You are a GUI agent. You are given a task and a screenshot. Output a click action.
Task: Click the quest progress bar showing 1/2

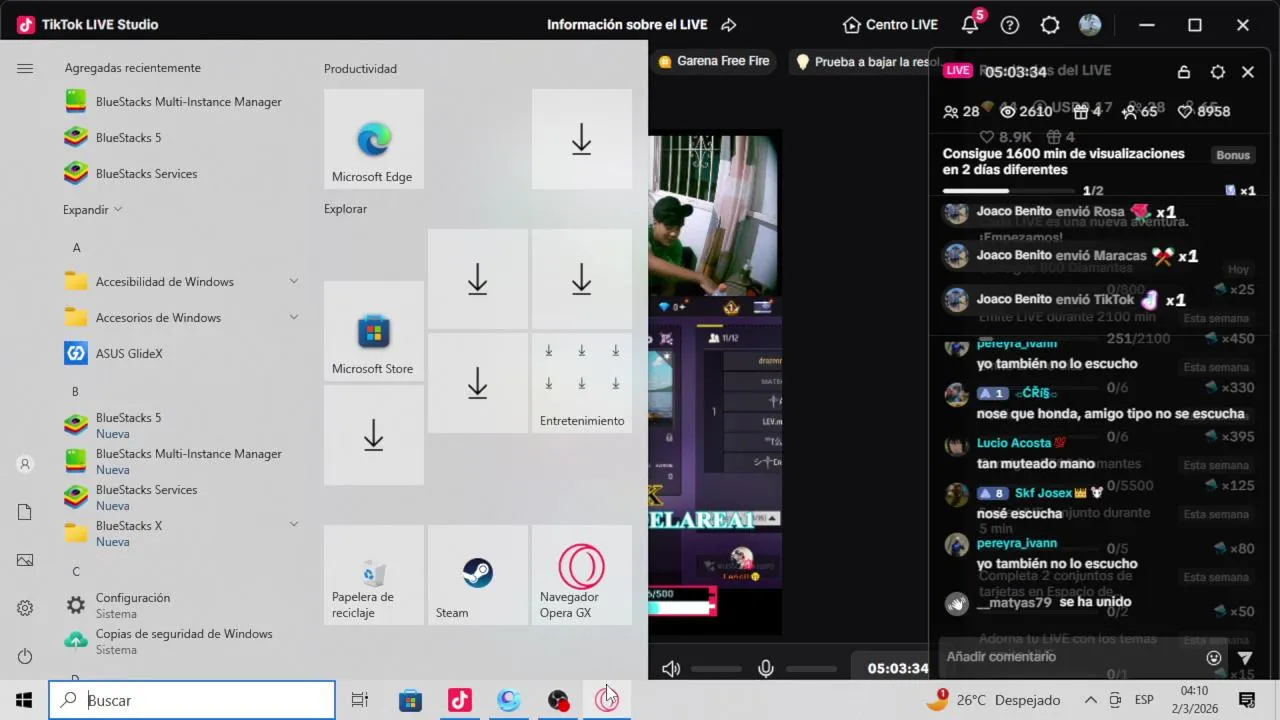(x=1008, y=190)
